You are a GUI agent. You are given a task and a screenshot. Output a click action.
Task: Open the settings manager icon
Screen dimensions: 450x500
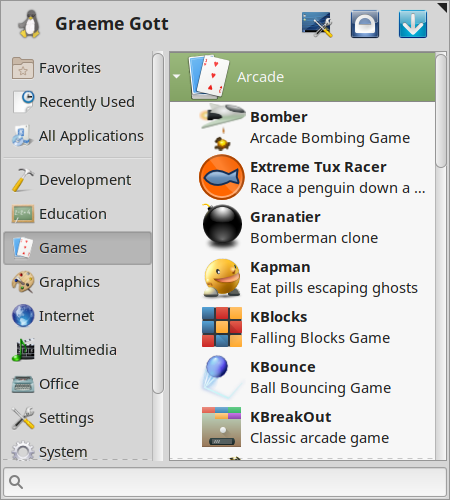[317, 24]
